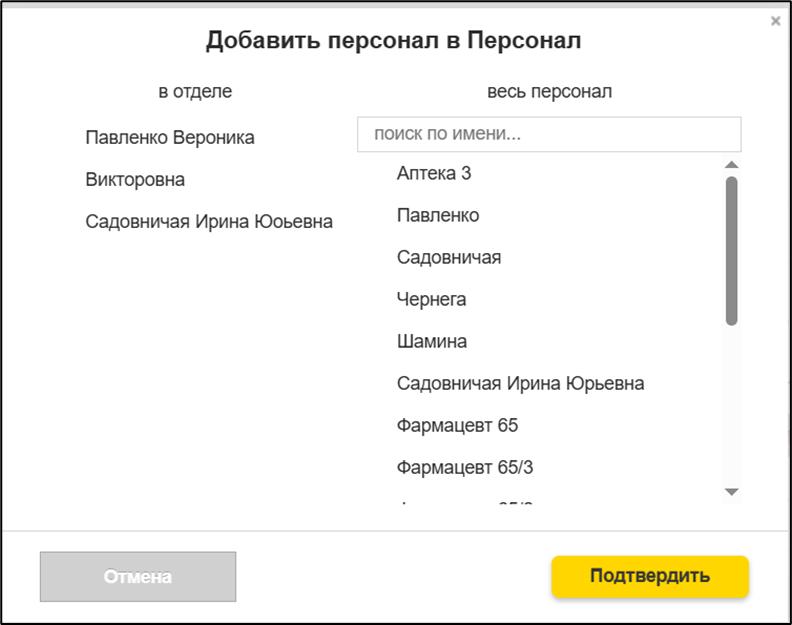Confirm with the yellow 'Подтвердить' button
Image resolution: width=792 pixels, height=625 pixels.
[x=649, y=576]
